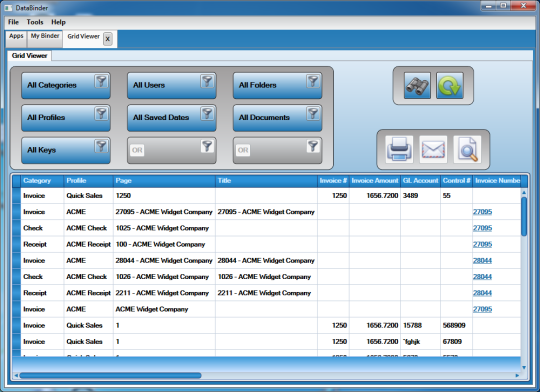Sort by the Title column header
The width and height of the screenshot is (540, 392).
[267, 181]
